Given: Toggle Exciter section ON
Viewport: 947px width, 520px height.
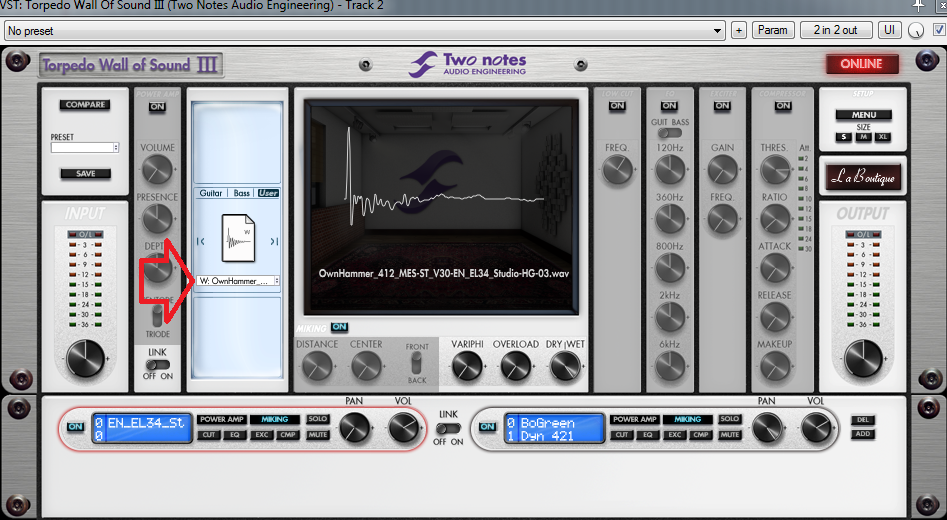Looking at the screenshot, I should (x=722, y=106).
